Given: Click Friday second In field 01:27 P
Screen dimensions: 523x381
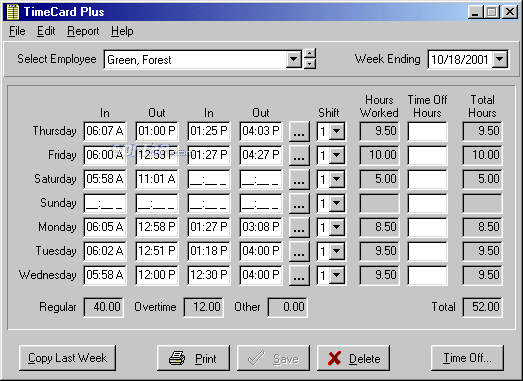Looking at the screenshot, I should [x=209, y=155].
